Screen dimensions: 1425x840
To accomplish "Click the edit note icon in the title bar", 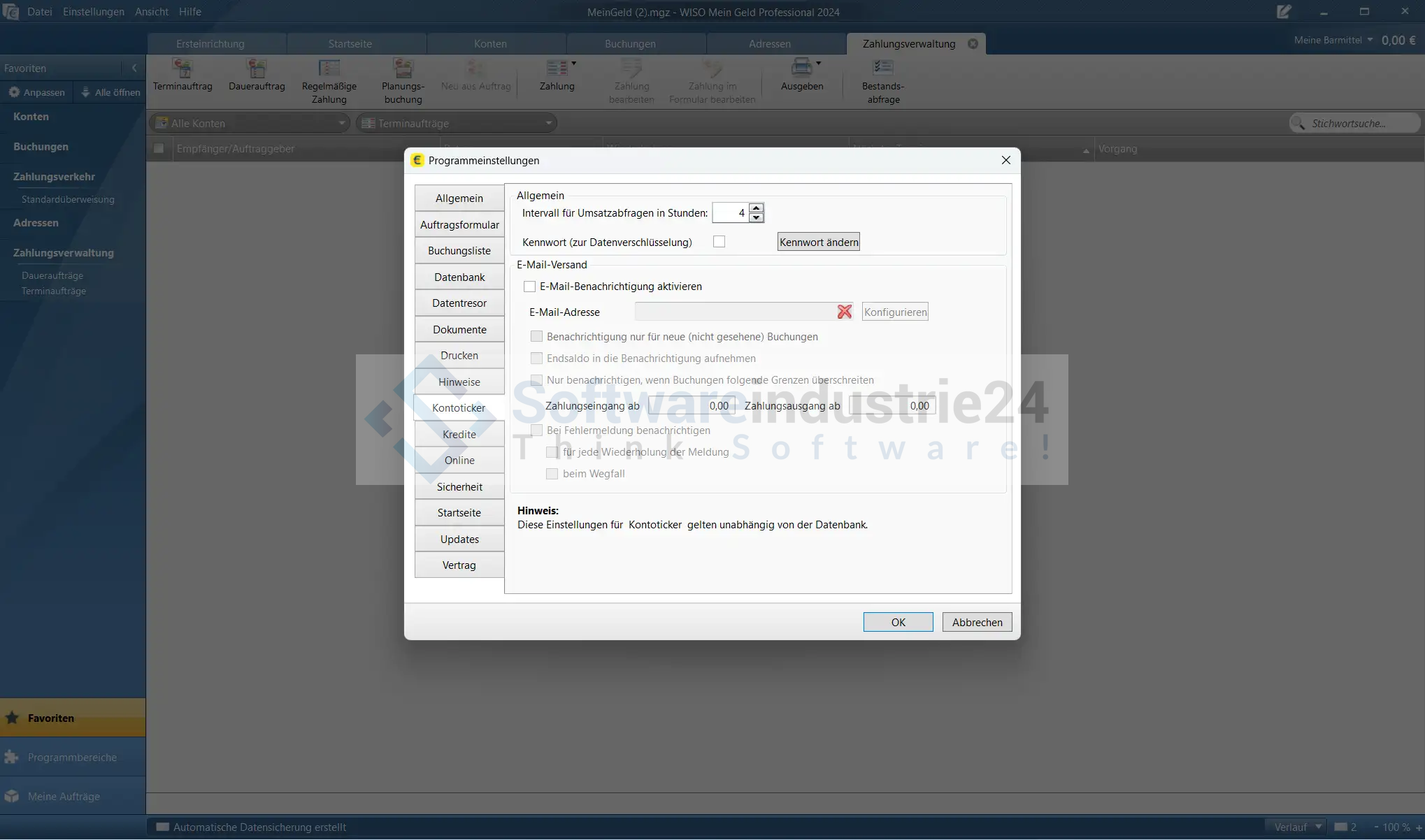I will click(1284, 12).
